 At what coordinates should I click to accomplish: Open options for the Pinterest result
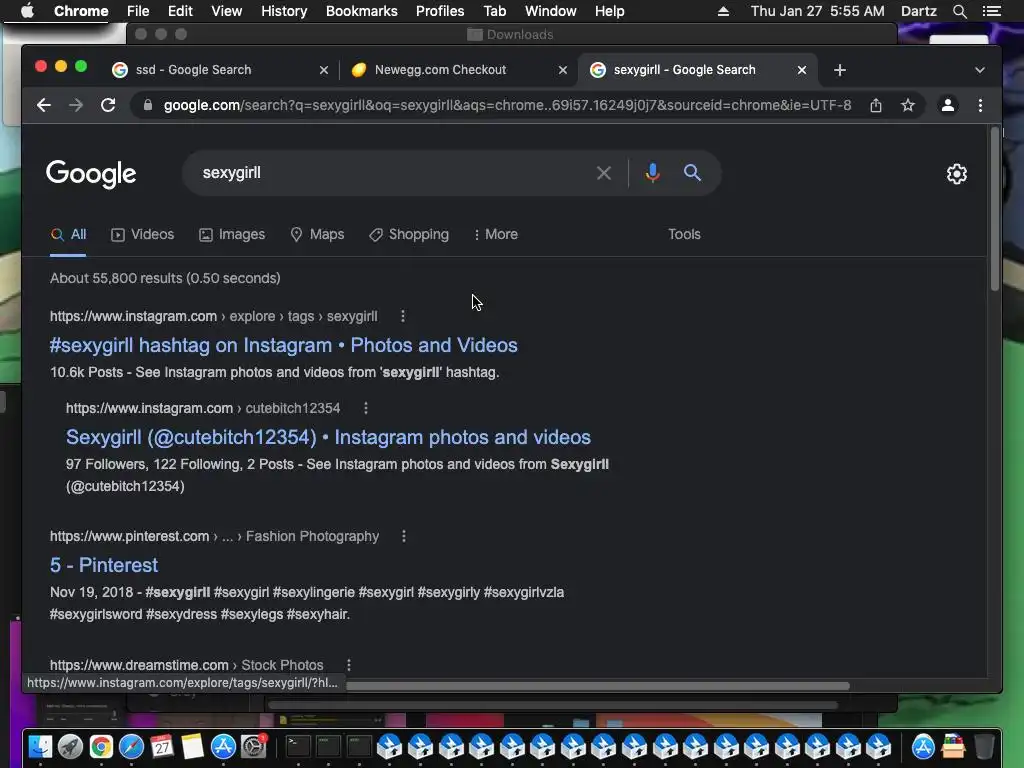click(x=404, y=536)
